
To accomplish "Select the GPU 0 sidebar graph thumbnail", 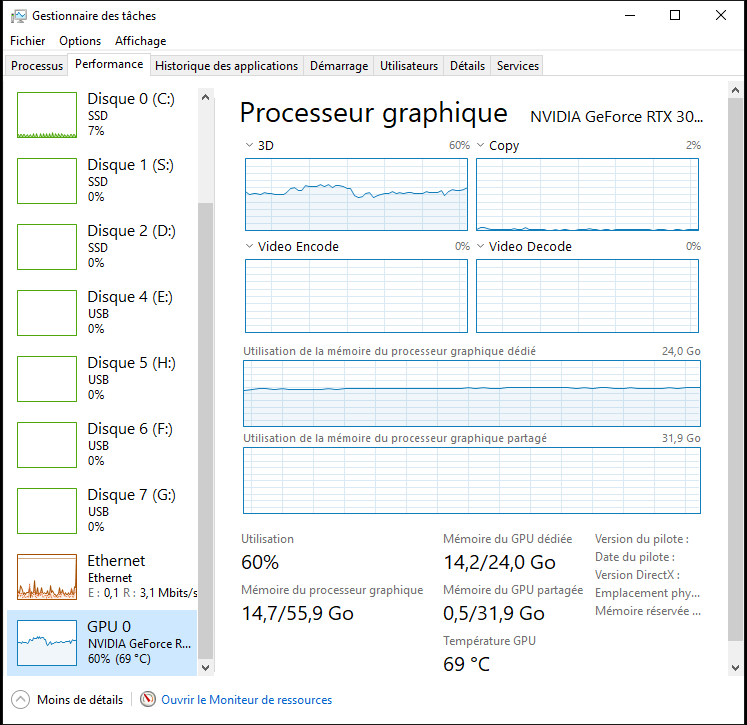I will (x=47, y=643).
